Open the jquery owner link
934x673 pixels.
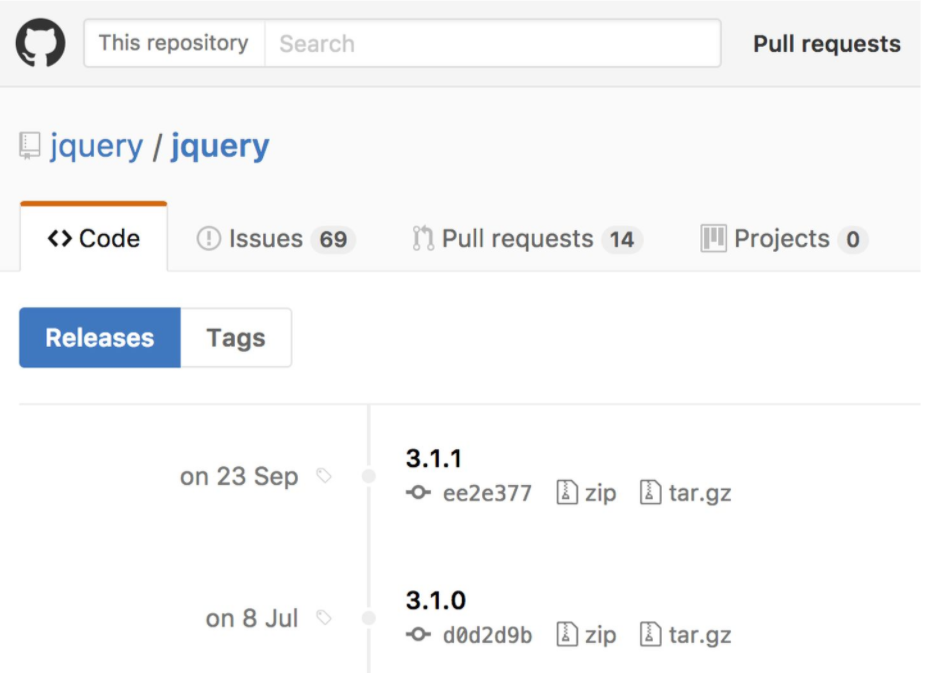pos(96,147)
